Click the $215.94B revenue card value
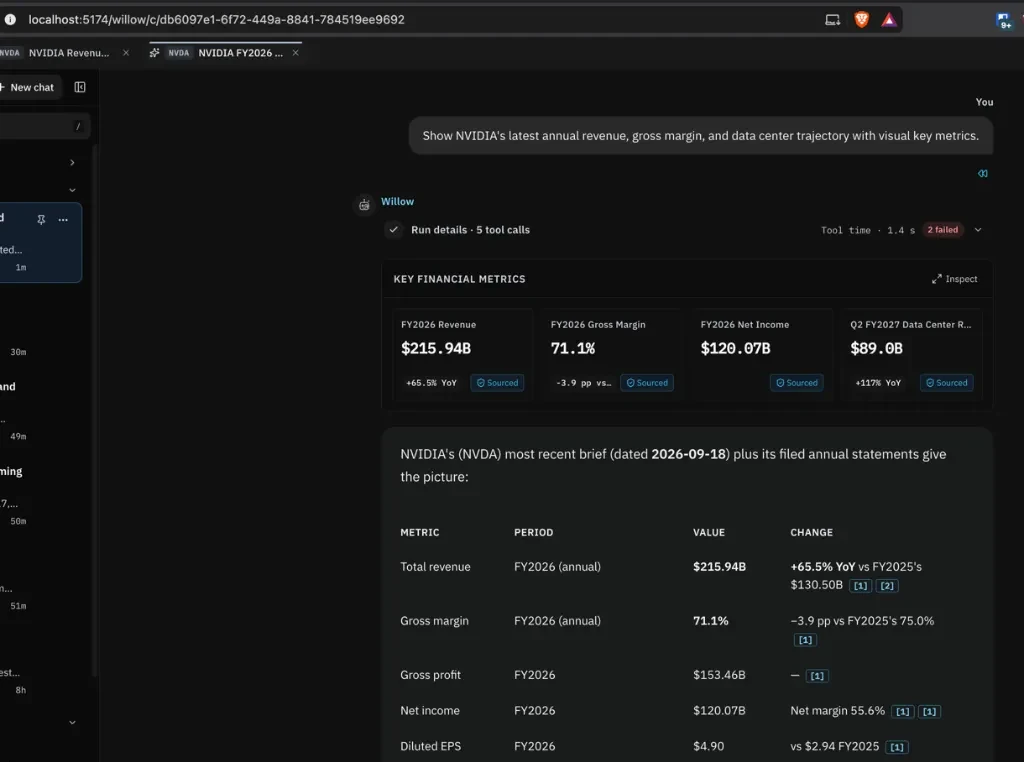The height and width of the screenshot is (762, 1024). point(436,349)
